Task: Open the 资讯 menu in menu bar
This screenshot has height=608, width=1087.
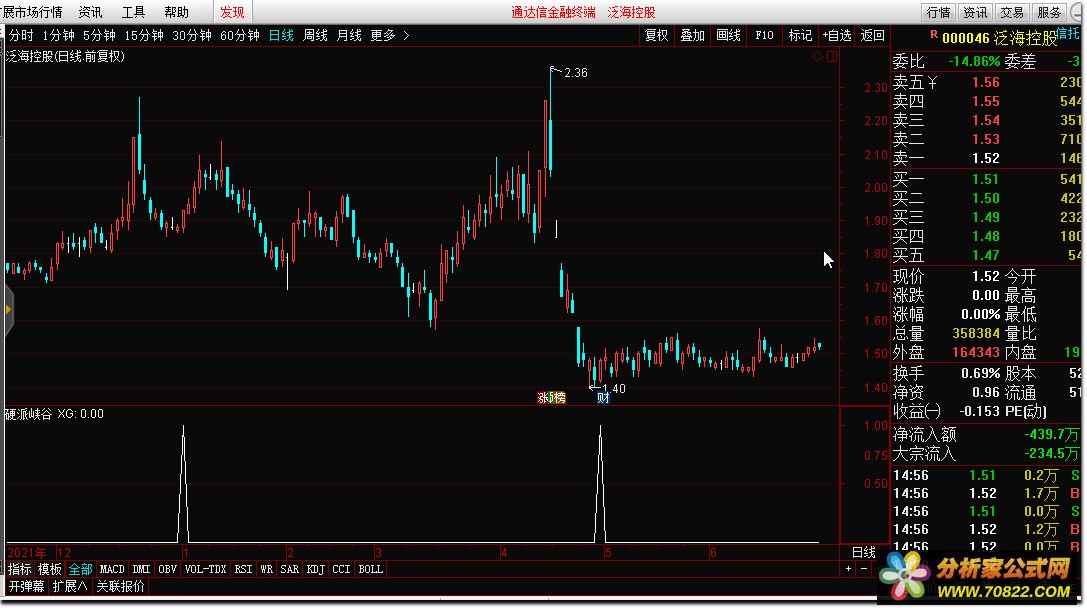Action: click(90, 12)
